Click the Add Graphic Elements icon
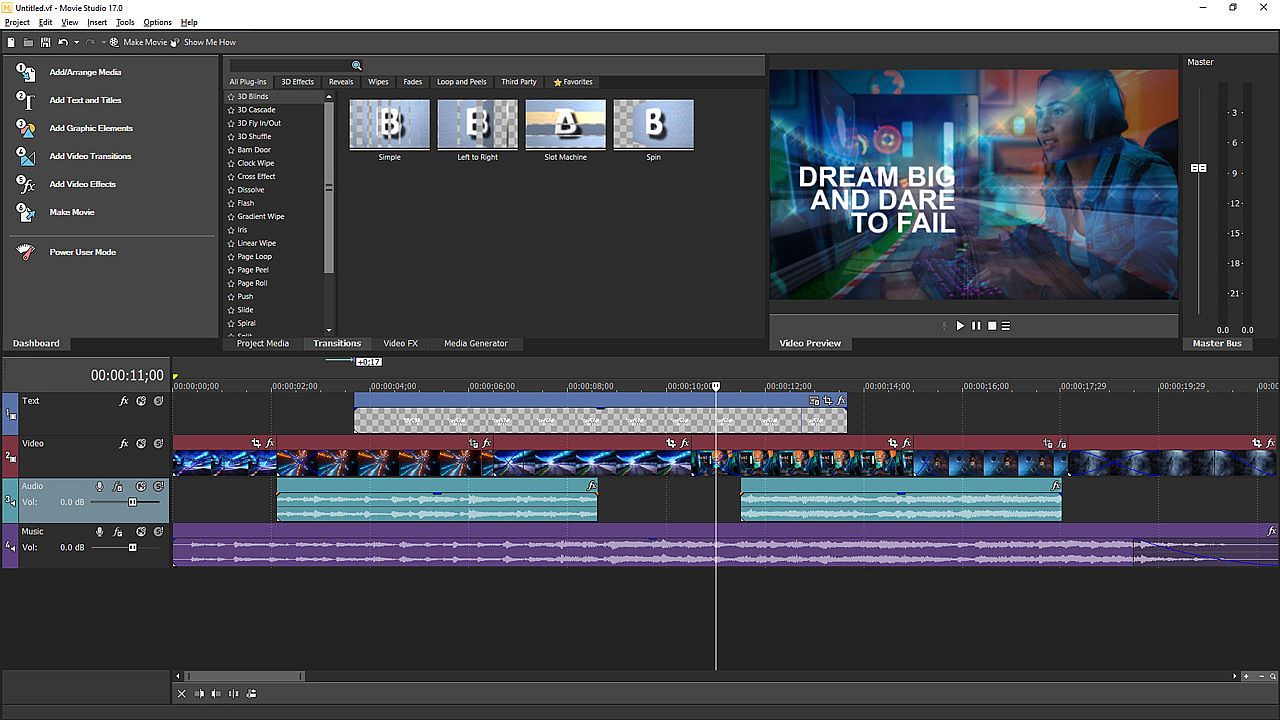1280x720 pixels. [26, 128]
